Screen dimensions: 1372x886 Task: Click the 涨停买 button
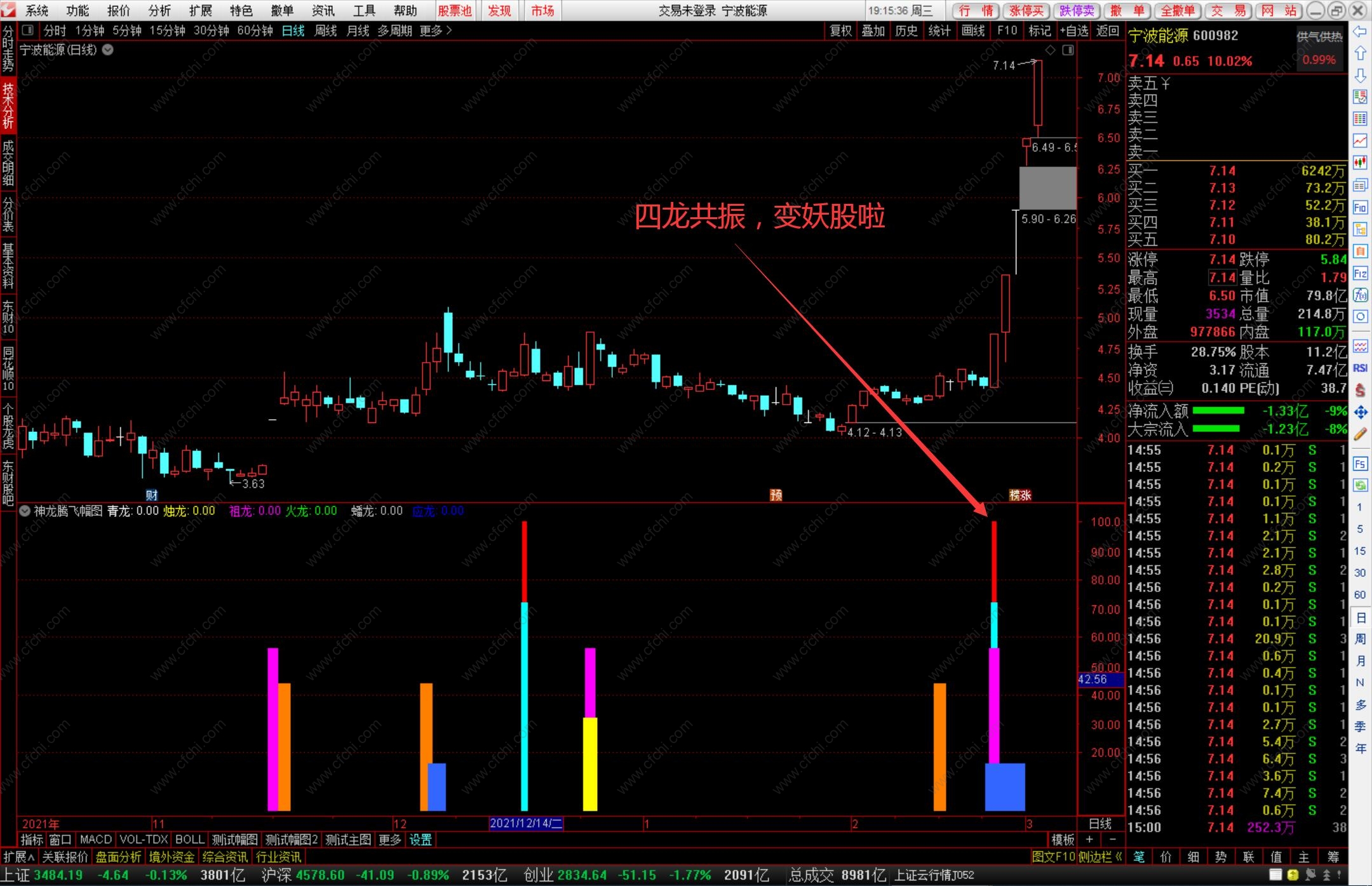1026,10
